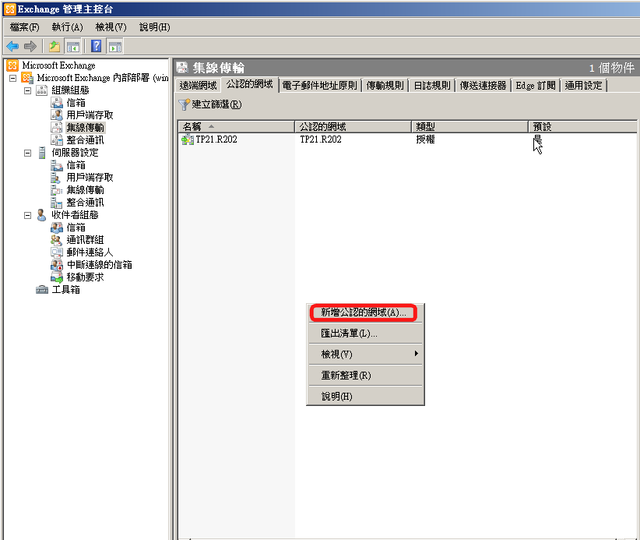Click the 工具箱 toolbox icon
Viewport: 640px width, 540px height.
pos(42,290)
